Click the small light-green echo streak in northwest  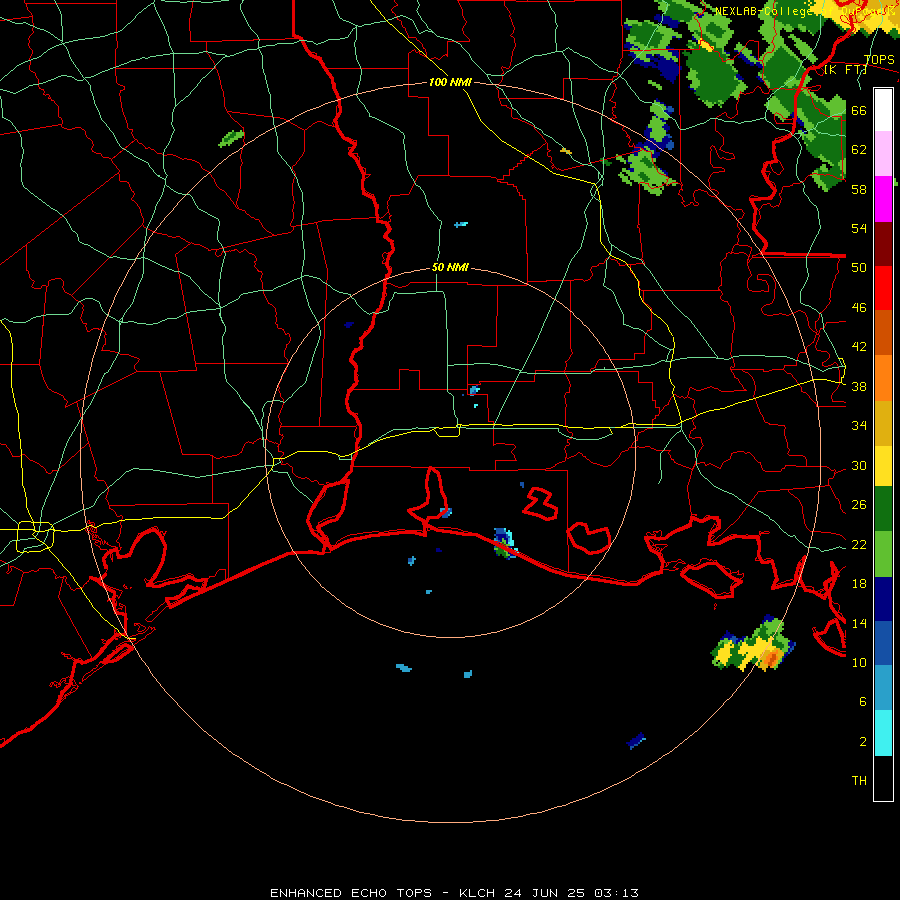point(231,138)
